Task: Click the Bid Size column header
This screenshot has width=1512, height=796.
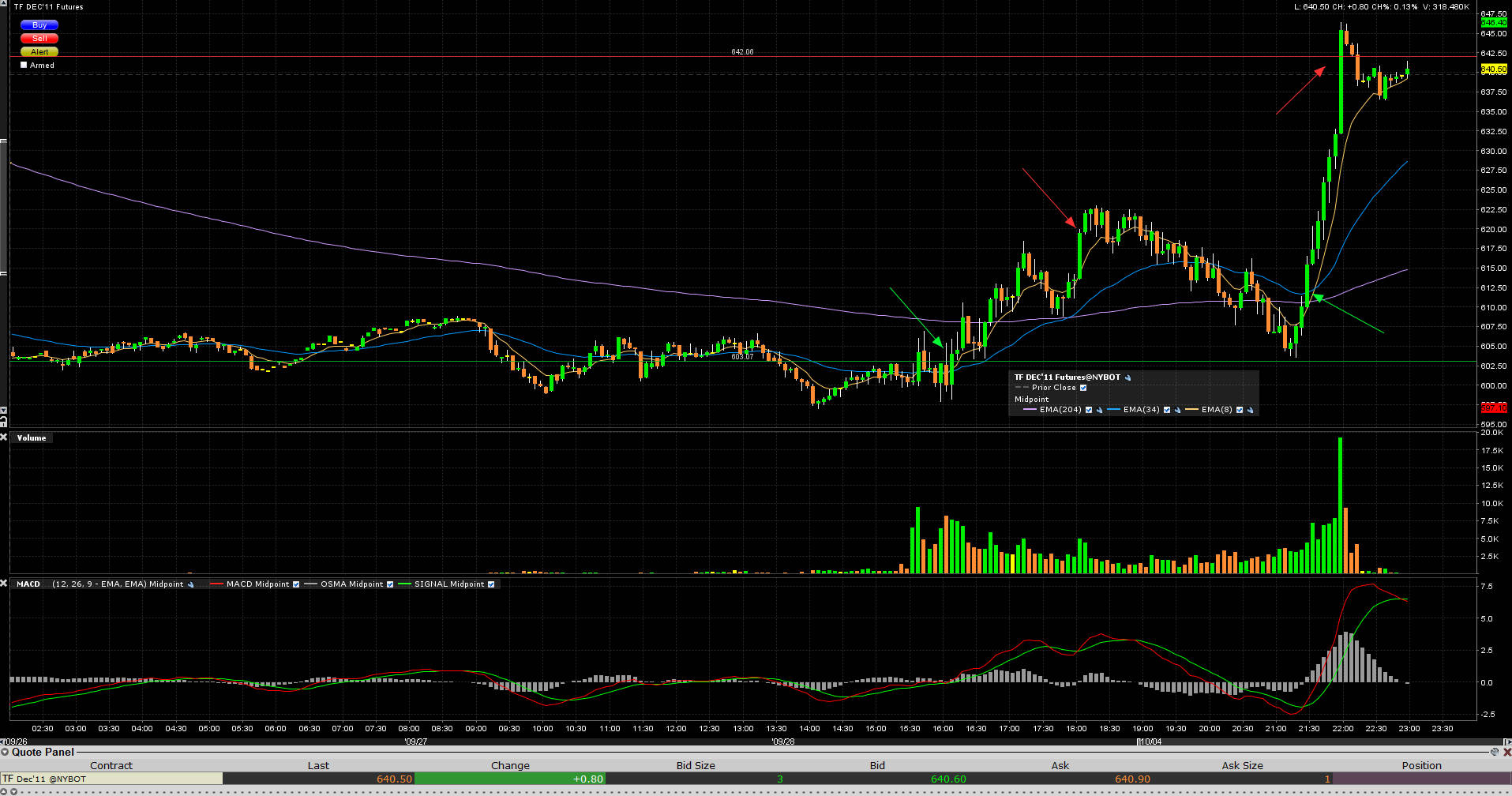Action: (x=695, y=765)
